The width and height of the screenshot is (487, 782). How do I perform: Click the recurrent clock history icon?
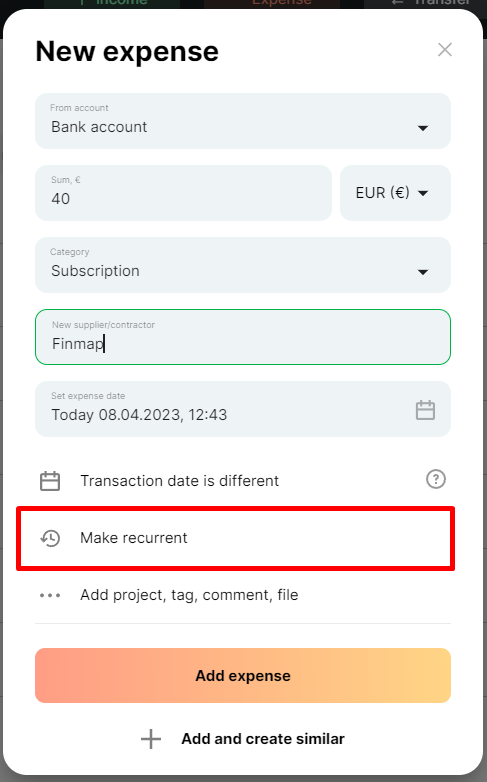[50, 538]
